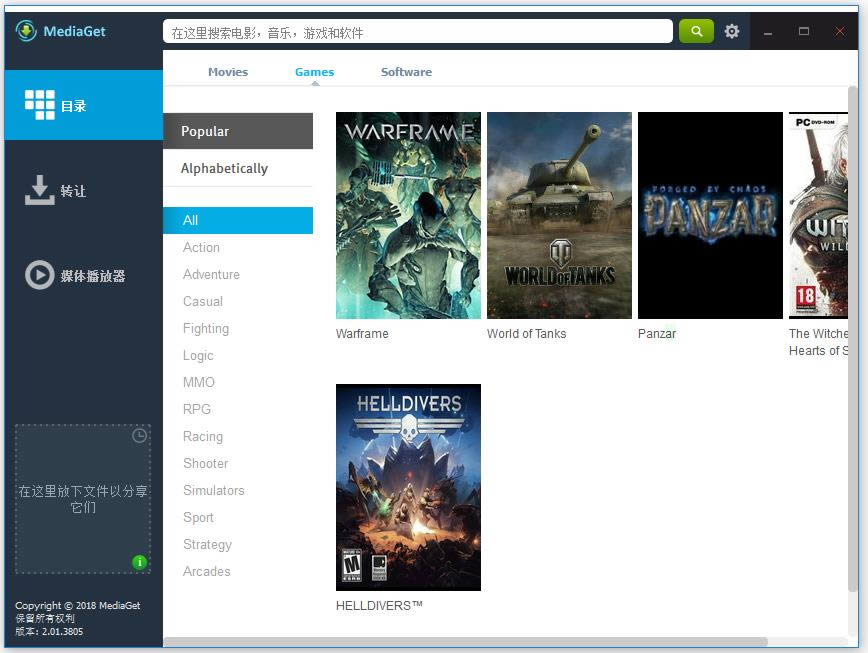Open settings via the gear icon

(x=732, y=32)
